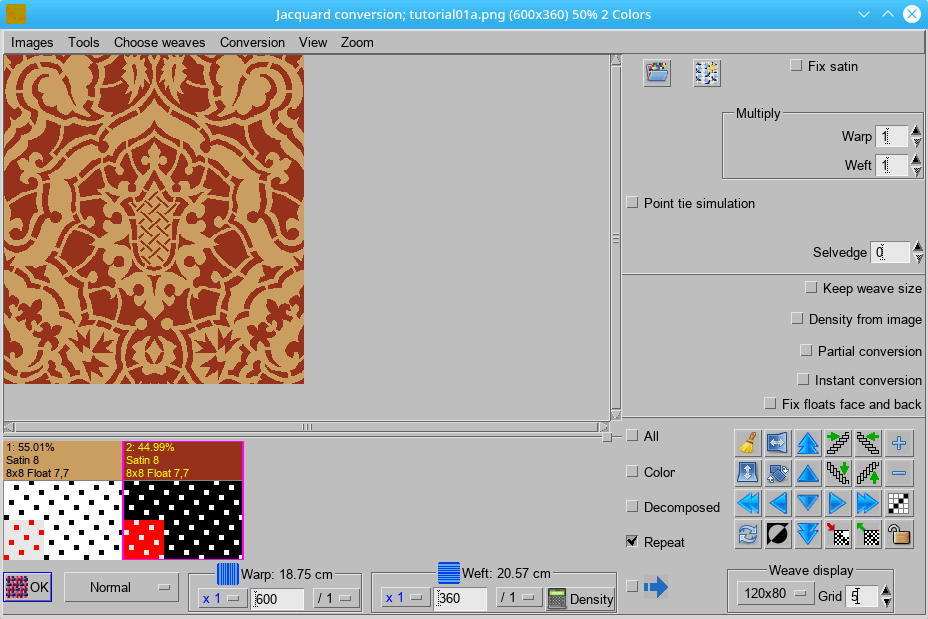Check the Color checkbox
Screen dimensions: 928x619
(x=632, y=472)
